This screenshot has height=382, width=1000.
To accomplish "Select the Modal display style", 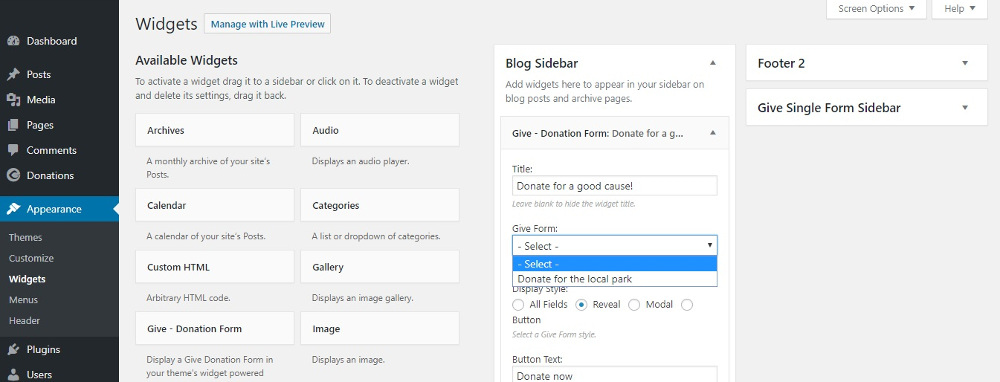I will 634,305.
